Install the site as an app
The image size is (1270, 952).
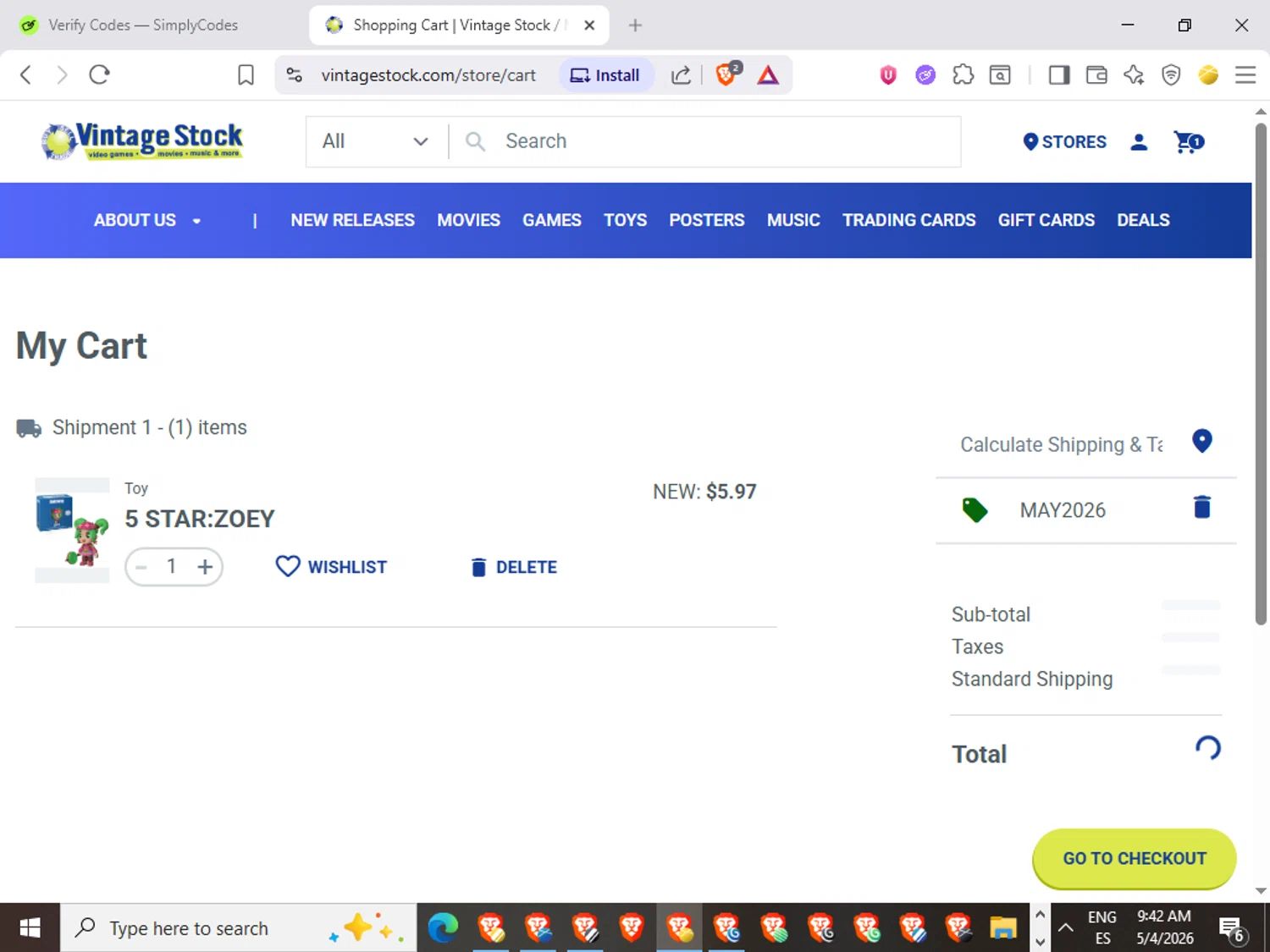[x=605, y=75]
